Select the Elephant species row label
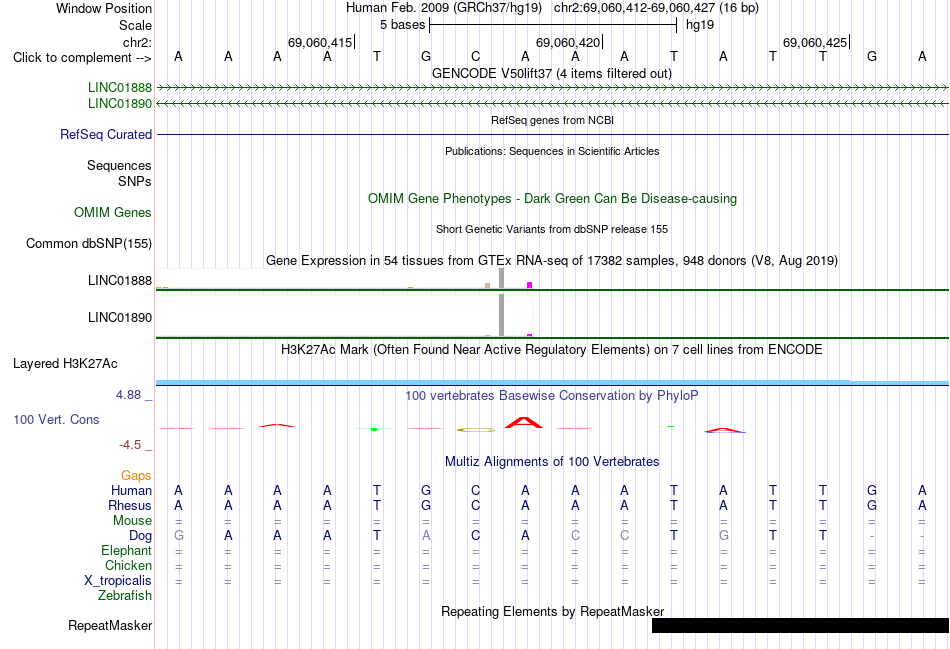Viewport: 950px width, 649px height. tap(126, 550)
